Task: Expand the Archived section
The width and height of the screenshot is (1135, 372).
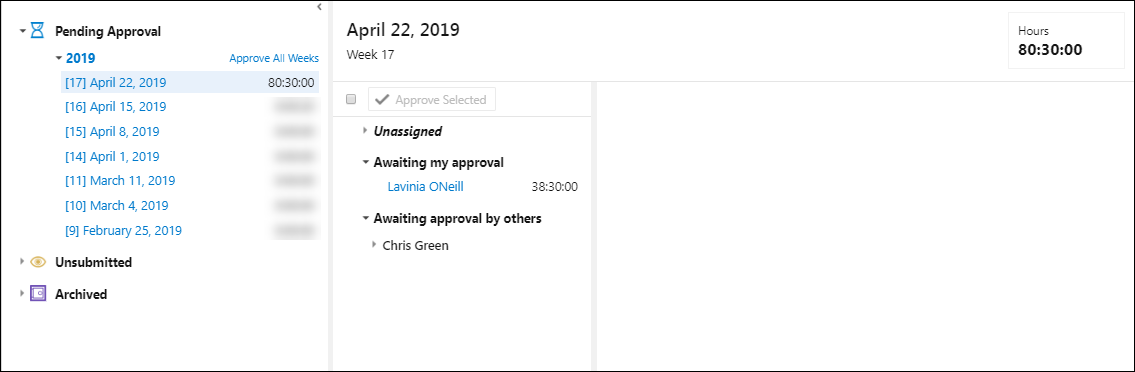Action: [x=22, y=294]
